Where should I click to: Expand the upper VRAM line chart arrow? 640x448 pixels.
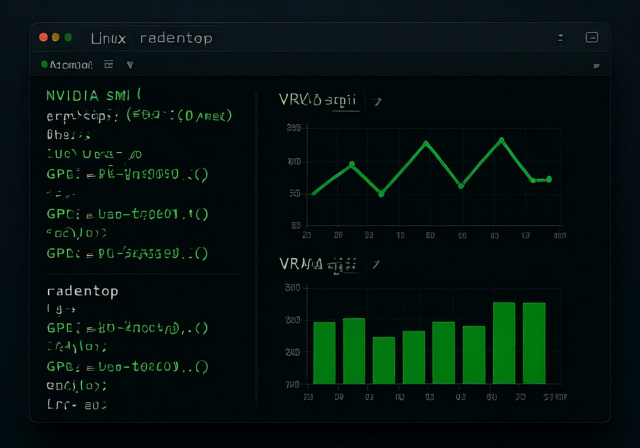pos(377,101)
